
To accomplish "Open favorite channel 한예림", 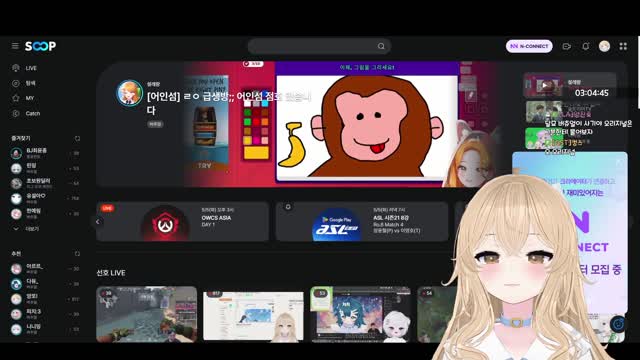I will [45, 213].
